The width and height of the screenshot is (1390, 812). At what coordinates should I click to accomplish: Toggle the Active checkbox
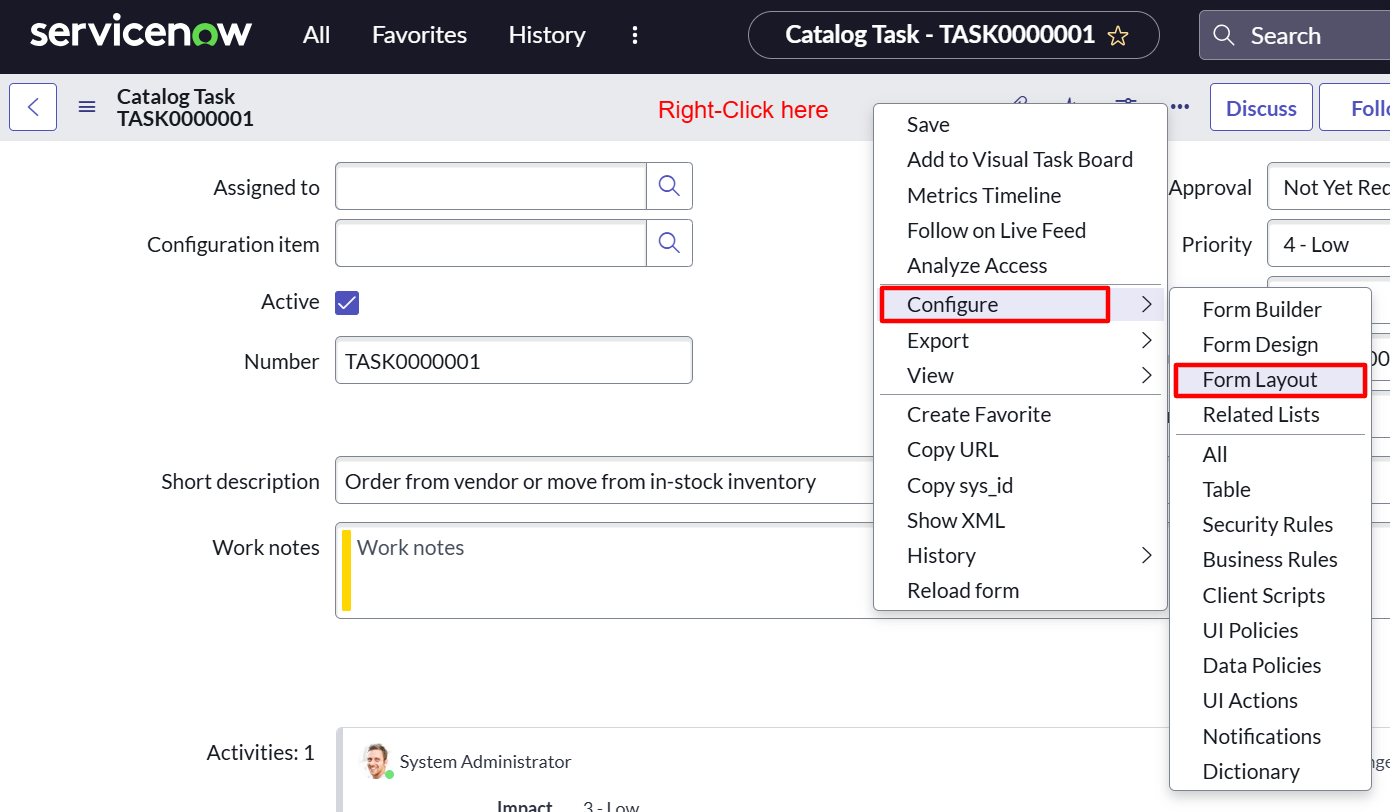point(347,302)
